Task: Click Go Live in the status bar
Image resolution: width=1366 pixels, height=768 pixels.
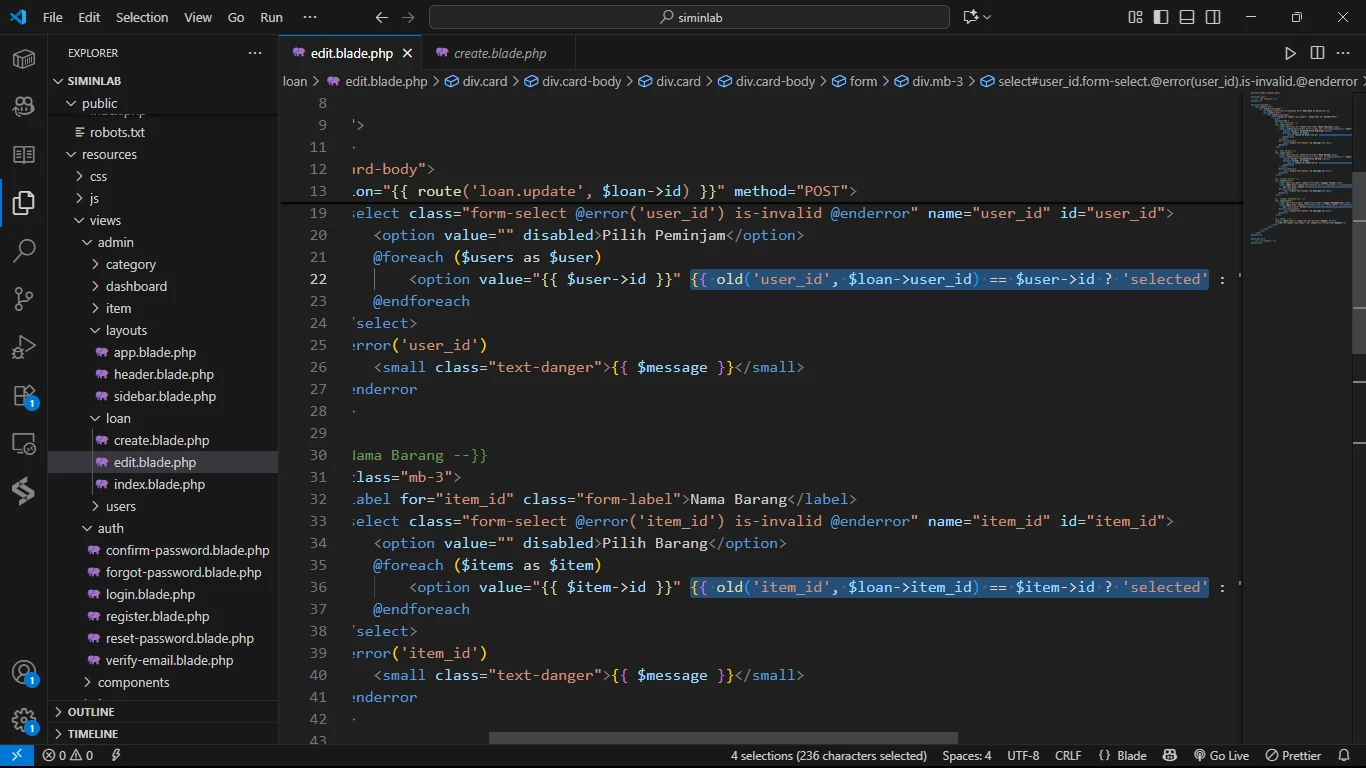Action: [x=1221, y=756]
